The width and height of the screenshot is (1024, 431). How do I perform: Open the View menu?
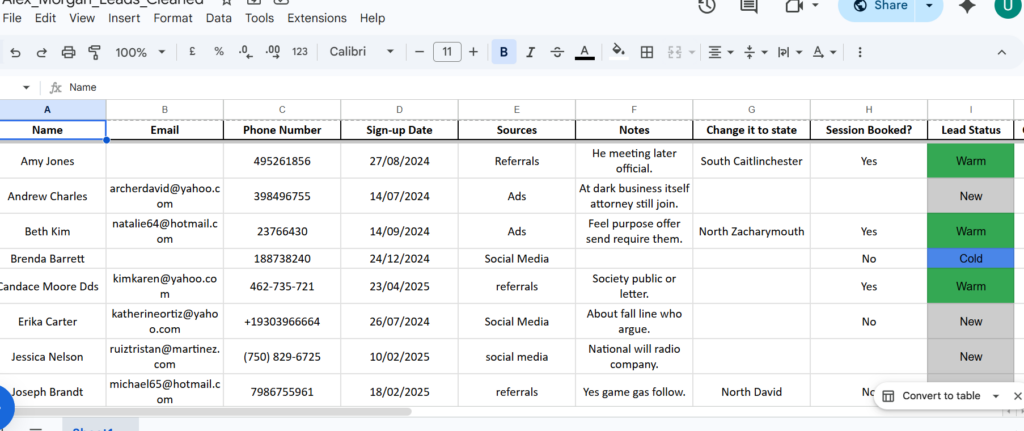click(x=82, y=18)
